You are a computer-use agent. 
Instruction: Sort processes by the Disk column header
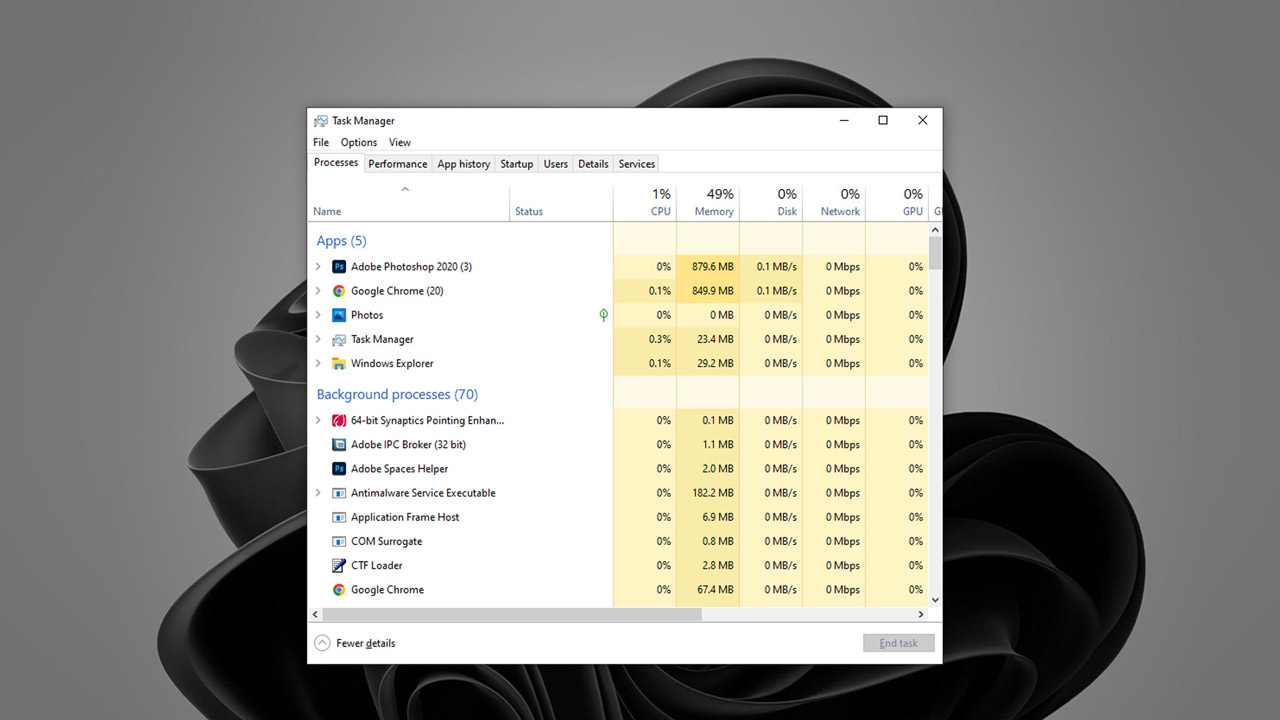pyautogui.click(x=771, y=203)
